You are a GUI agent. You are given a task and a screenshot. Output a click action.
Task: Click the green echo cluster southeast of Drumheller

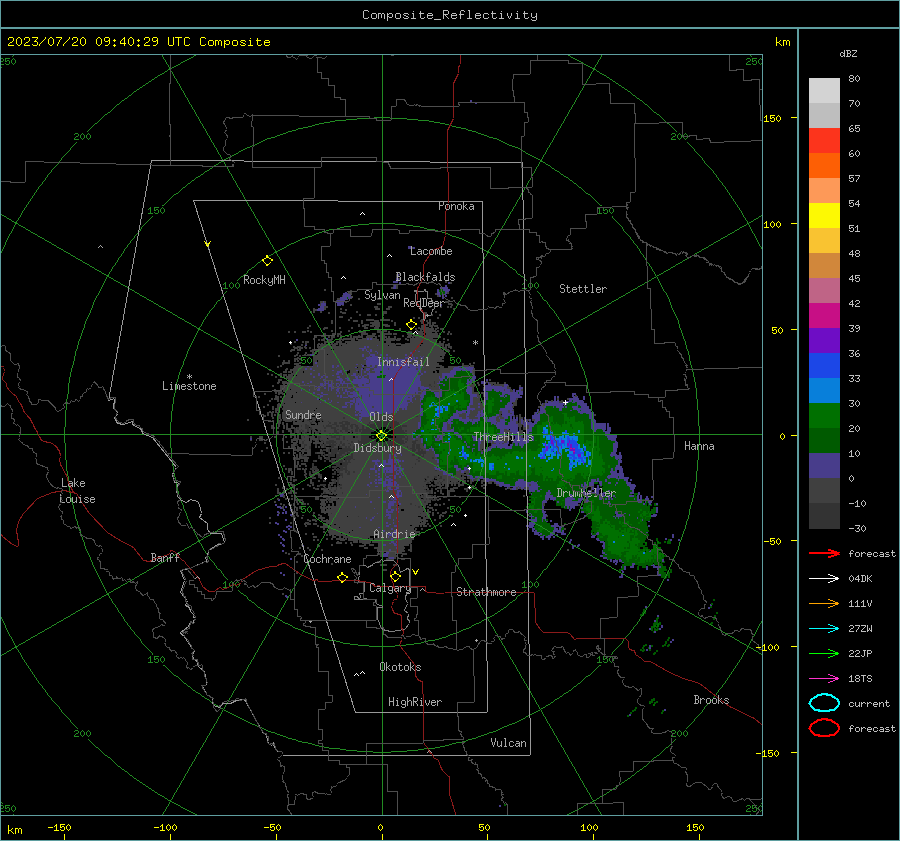[629, 531]
